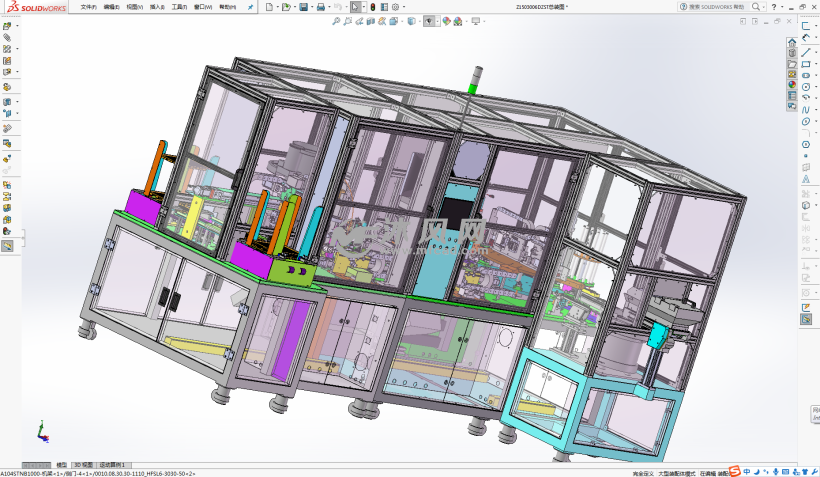
Task: Toggle the menu bar pin
Action: click(250, 7)
